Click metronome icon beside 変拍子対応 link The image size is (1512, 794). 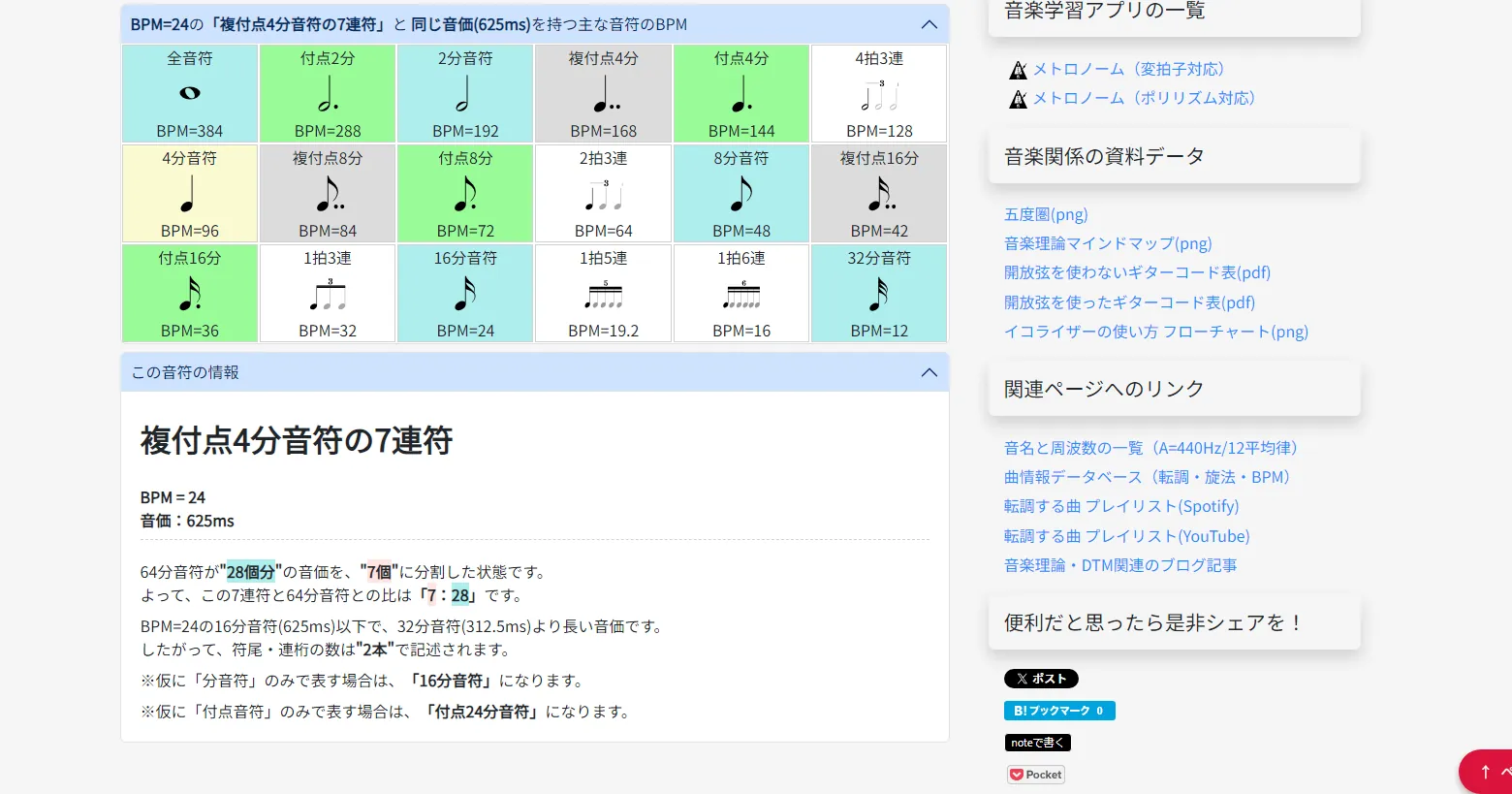click(1018, 70)
